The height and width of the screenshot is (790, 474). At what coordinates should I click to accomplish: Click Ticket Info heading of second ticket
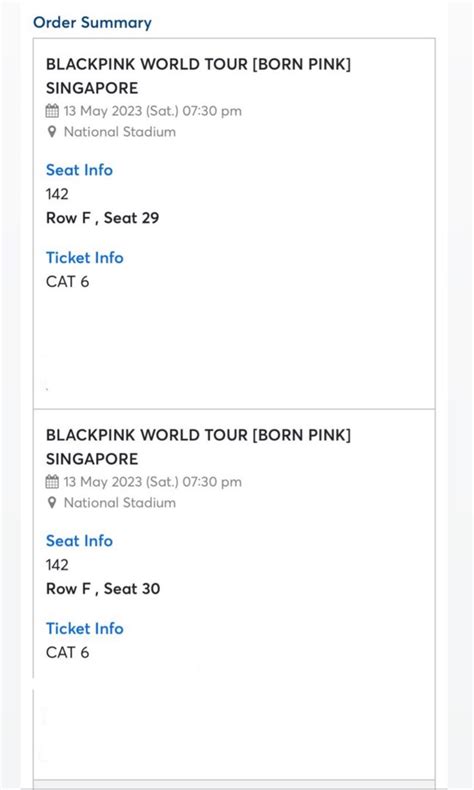pos(85,629)
